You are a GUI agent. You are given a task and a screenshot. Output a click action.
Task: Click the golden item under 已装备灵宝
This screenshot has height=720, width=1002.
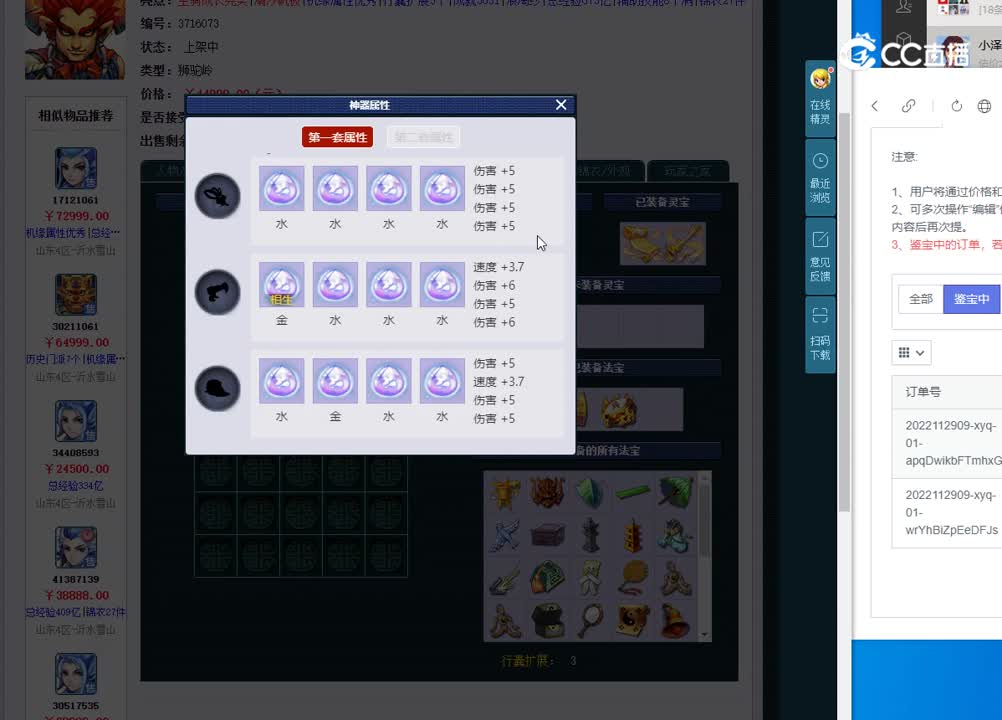(663, 243)
